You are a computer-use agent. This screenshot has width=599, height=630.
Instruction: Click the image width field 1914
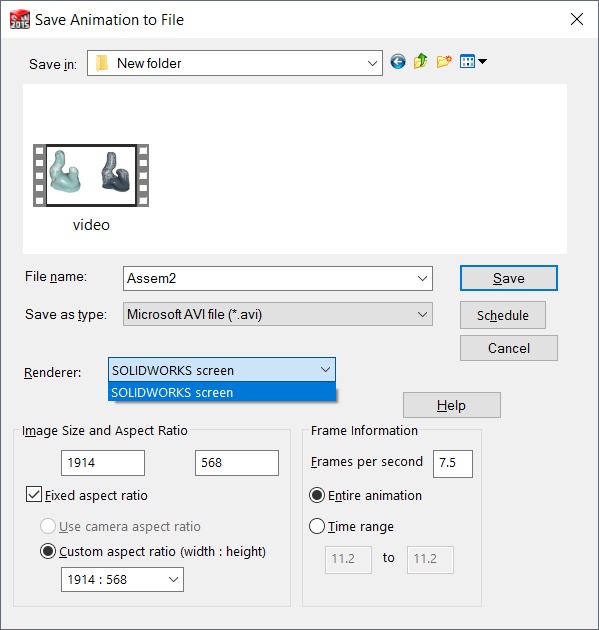(x=103, y=462)
